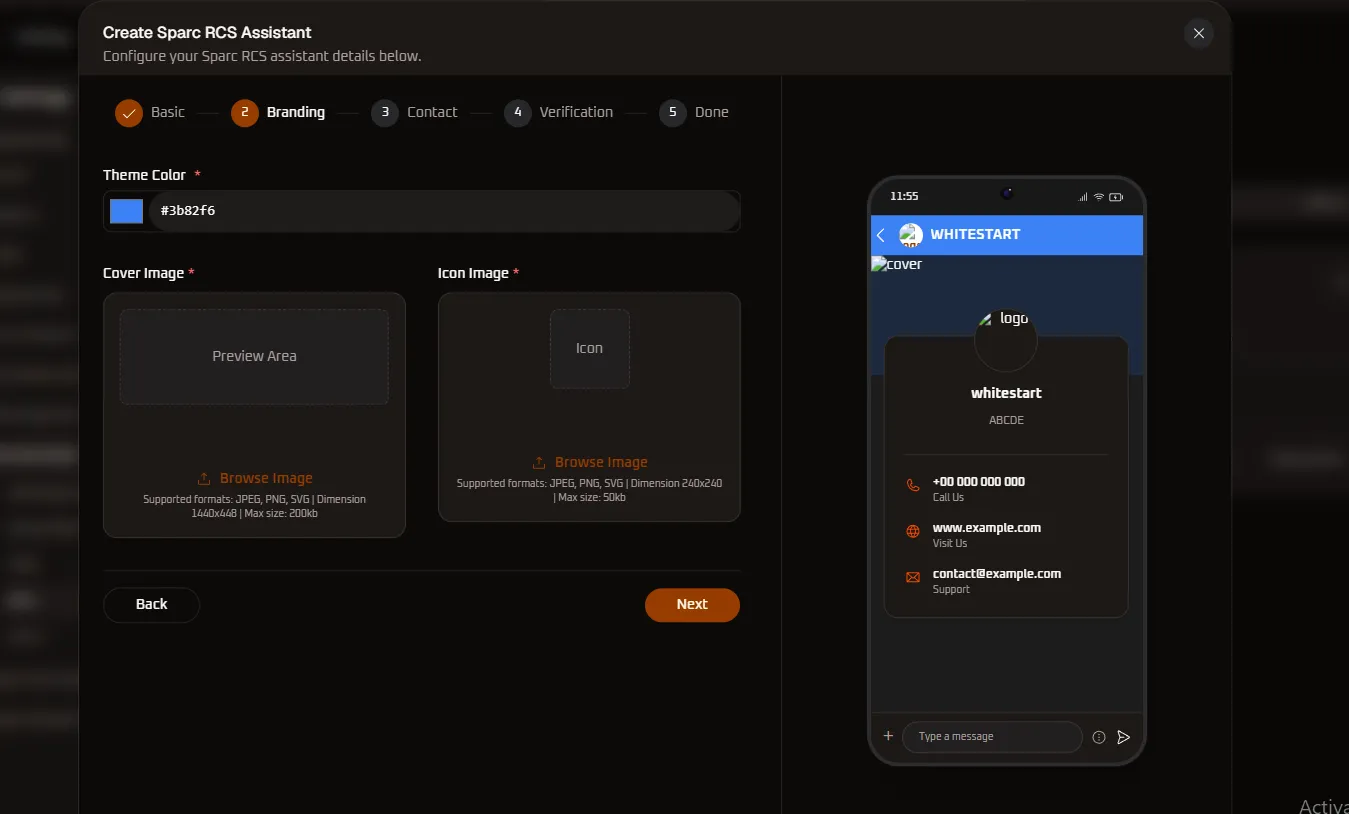Go Back to the previous step
1349x814 pixels.
151,604
